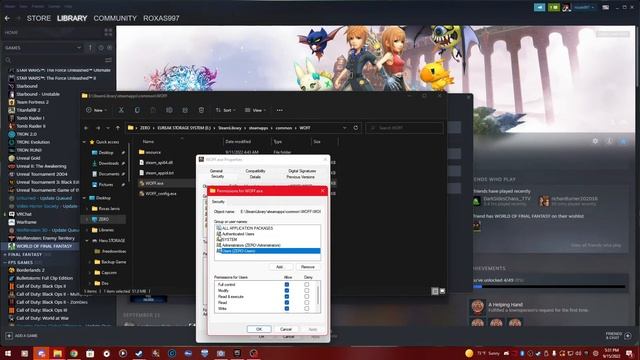Open the Steam Store tab
The image size is (640, 360).
pyautogui.click(x=39, y=18)
